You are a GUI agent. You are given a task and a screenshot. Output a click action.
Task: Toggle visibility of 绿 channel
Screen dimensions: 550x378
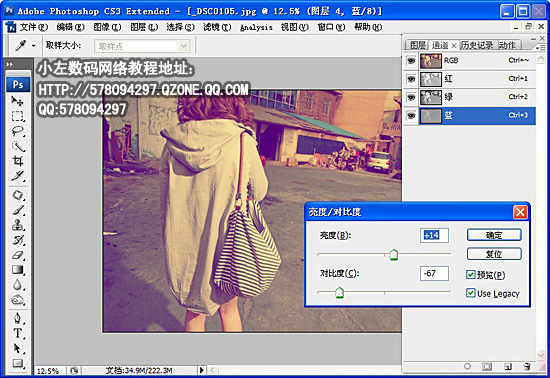coord(410,97)
